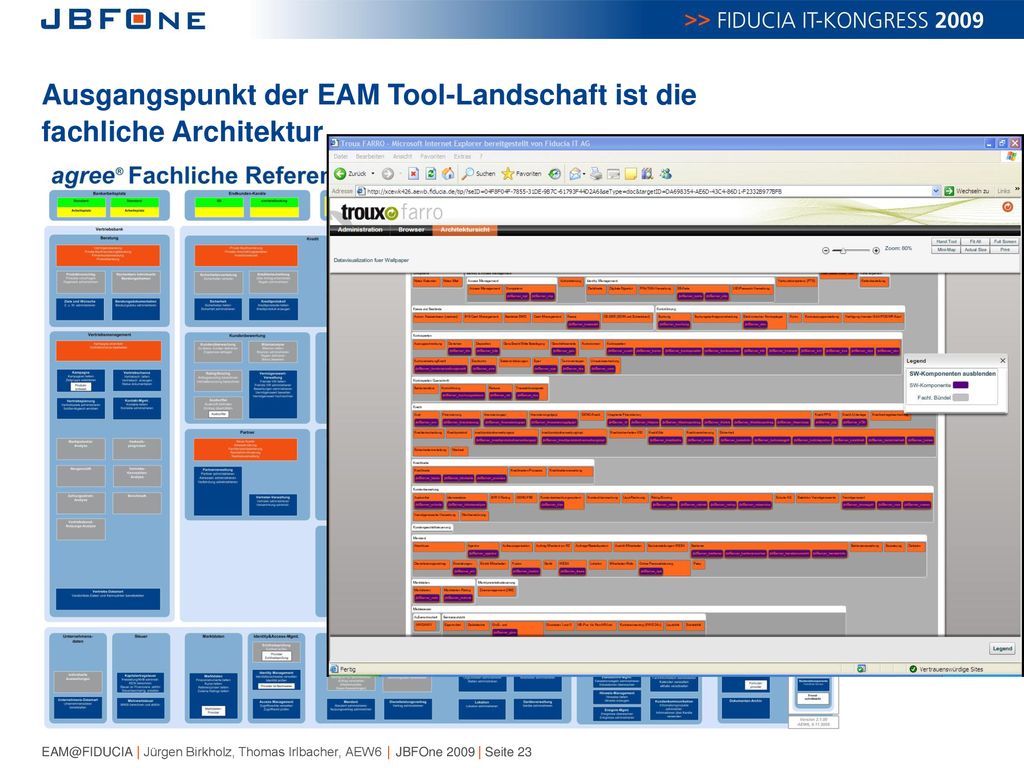Screen dimensions: 1024x768
Task: Click the purple SW-Komponente swatch
Action: 961,385
